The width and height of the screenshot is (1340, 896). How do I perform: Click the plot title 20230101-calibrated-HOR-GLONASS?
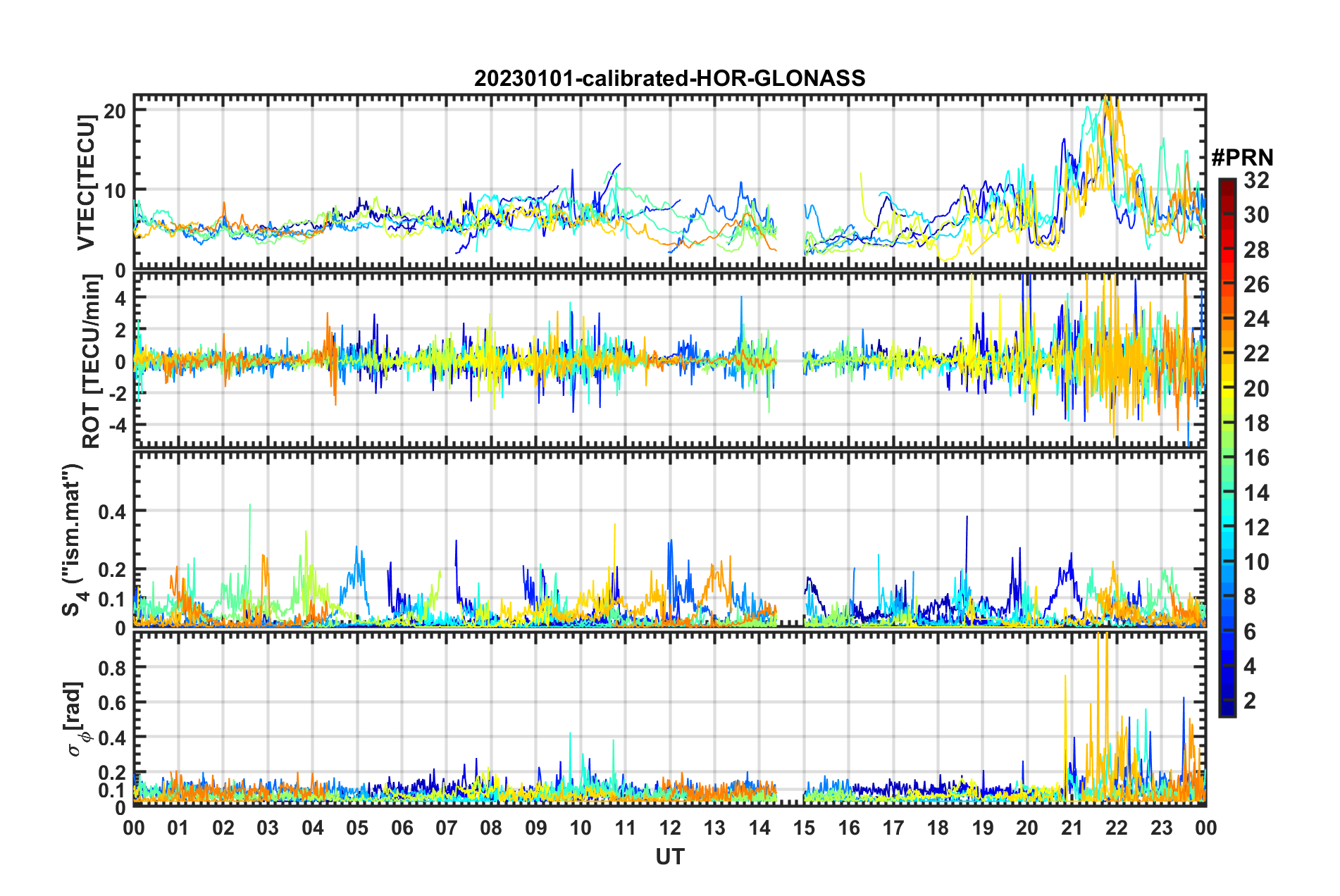[x=669, y=78]
